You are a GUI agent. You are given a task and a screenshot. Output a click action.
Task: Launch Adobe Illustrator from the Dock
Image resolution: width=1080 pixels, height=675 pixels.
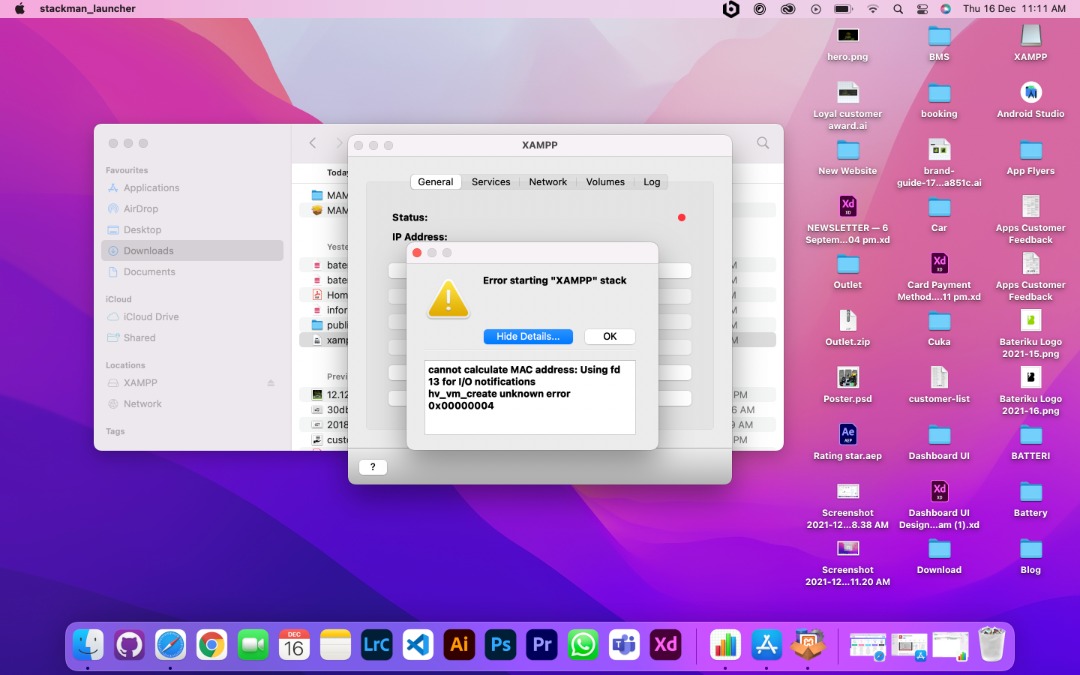tap(459, 645)
